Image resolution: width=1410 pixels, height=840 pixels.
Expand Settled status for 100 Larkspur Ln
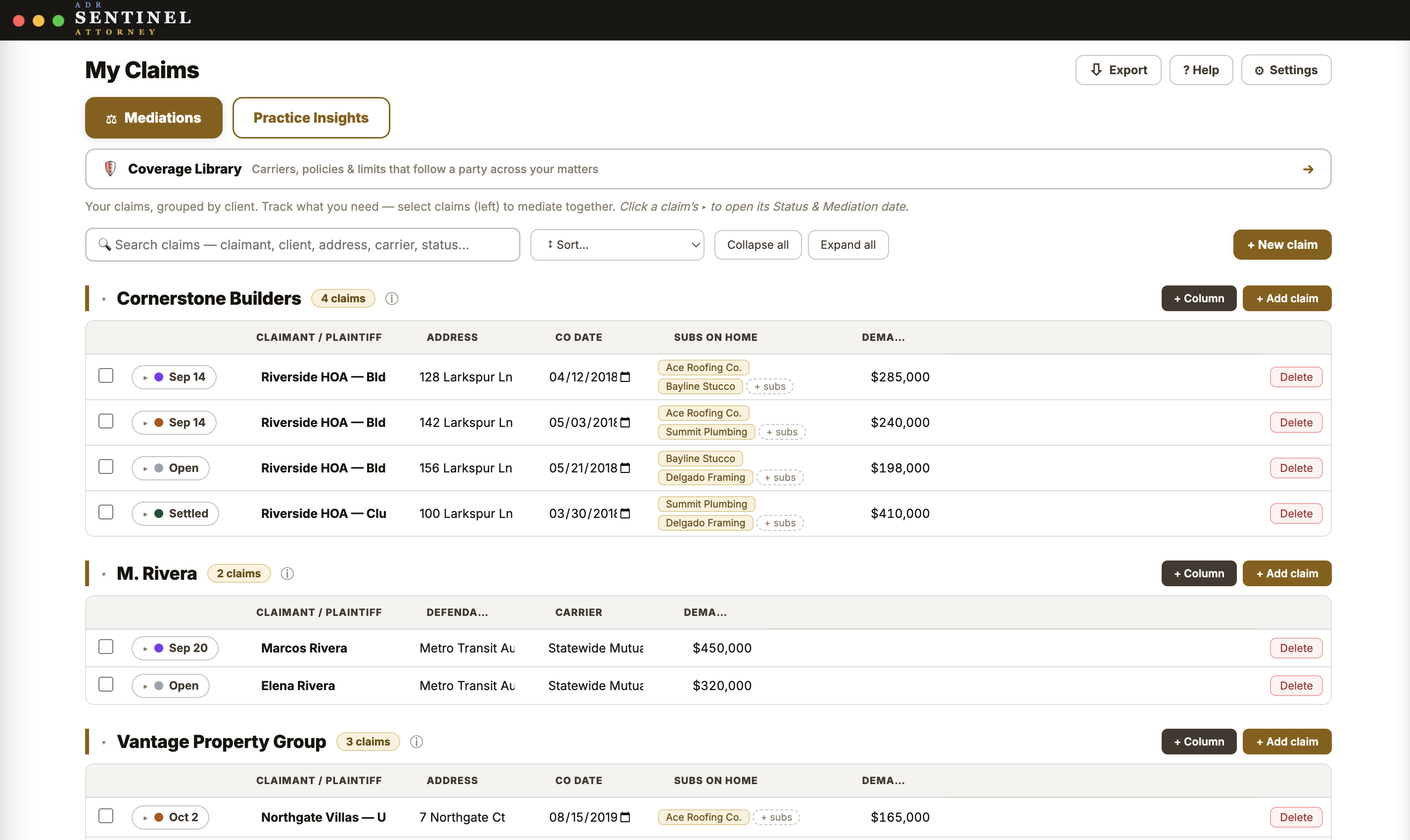pyautogui.click(x=176, y=513)
